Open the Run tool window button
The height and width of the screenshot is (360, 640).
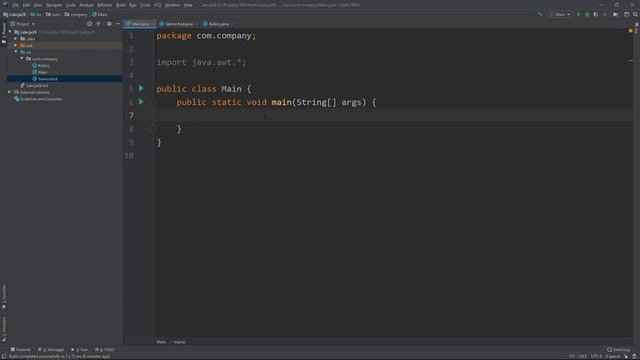[x=80, y=349]
